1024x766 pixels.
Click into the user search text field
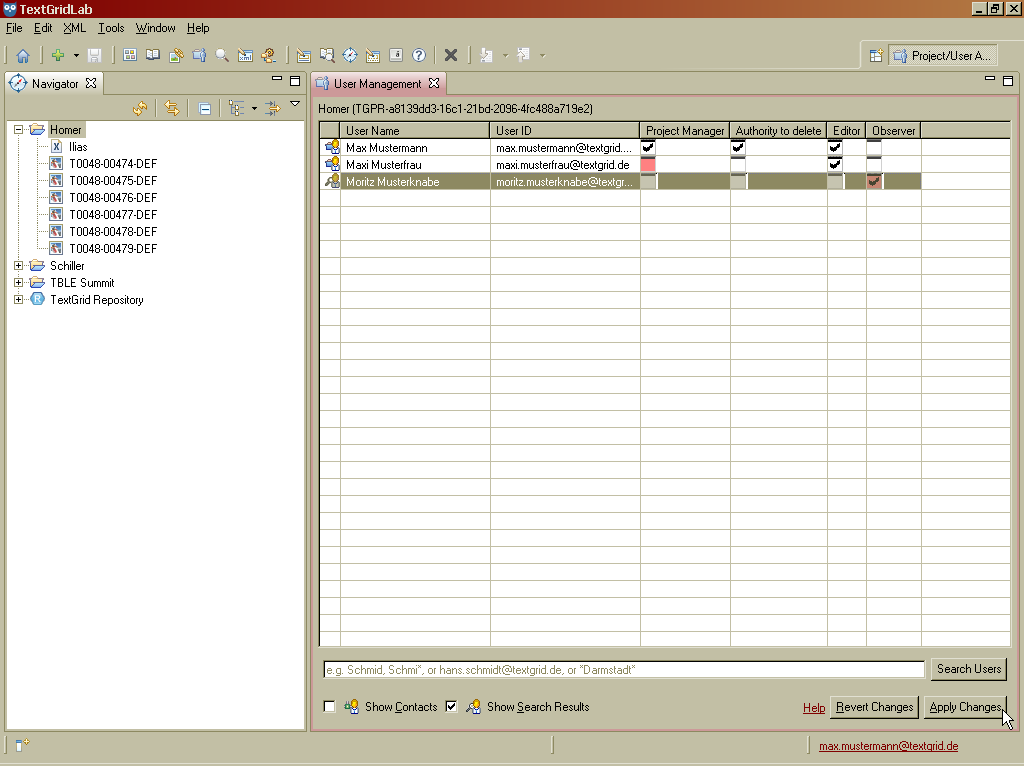[x=622, y=670]
